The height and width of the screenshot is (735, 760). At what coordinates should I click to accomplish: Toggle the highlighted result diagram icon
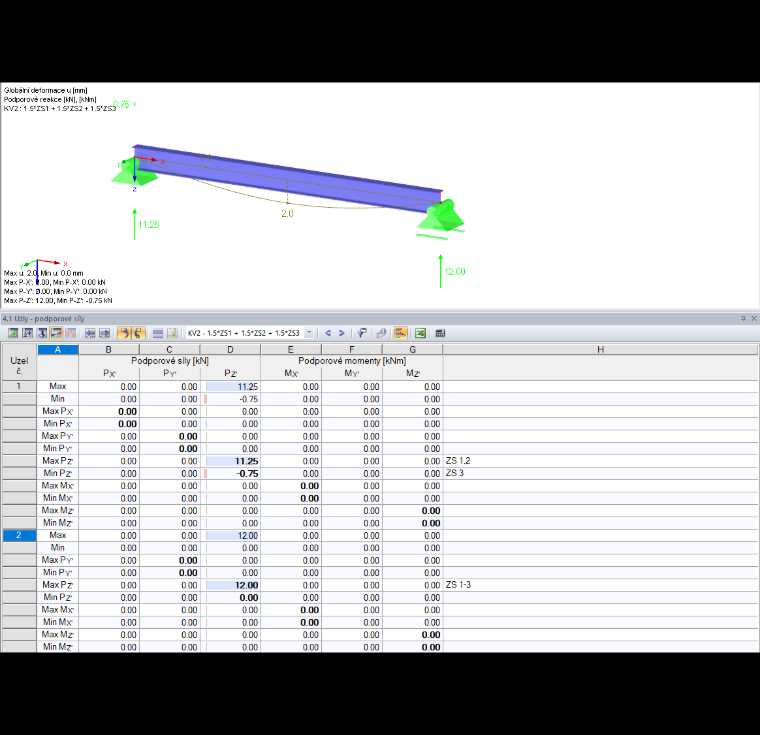(x=400, y=333)
